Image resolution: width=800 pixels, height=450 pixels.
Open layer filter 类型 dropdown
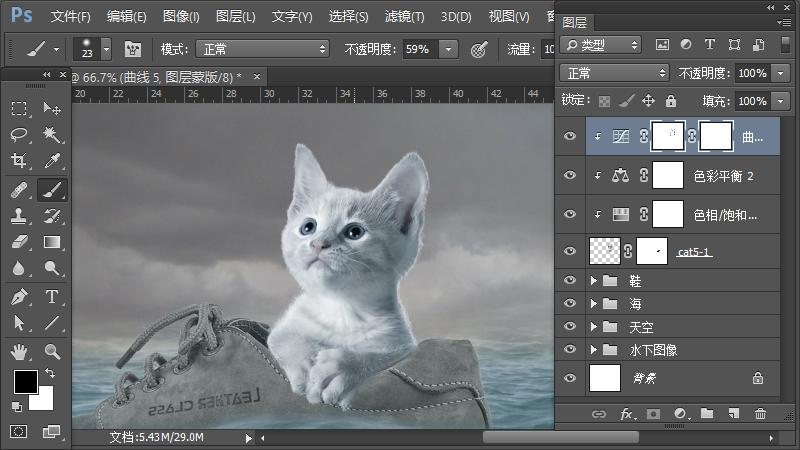tap(601, 45)
